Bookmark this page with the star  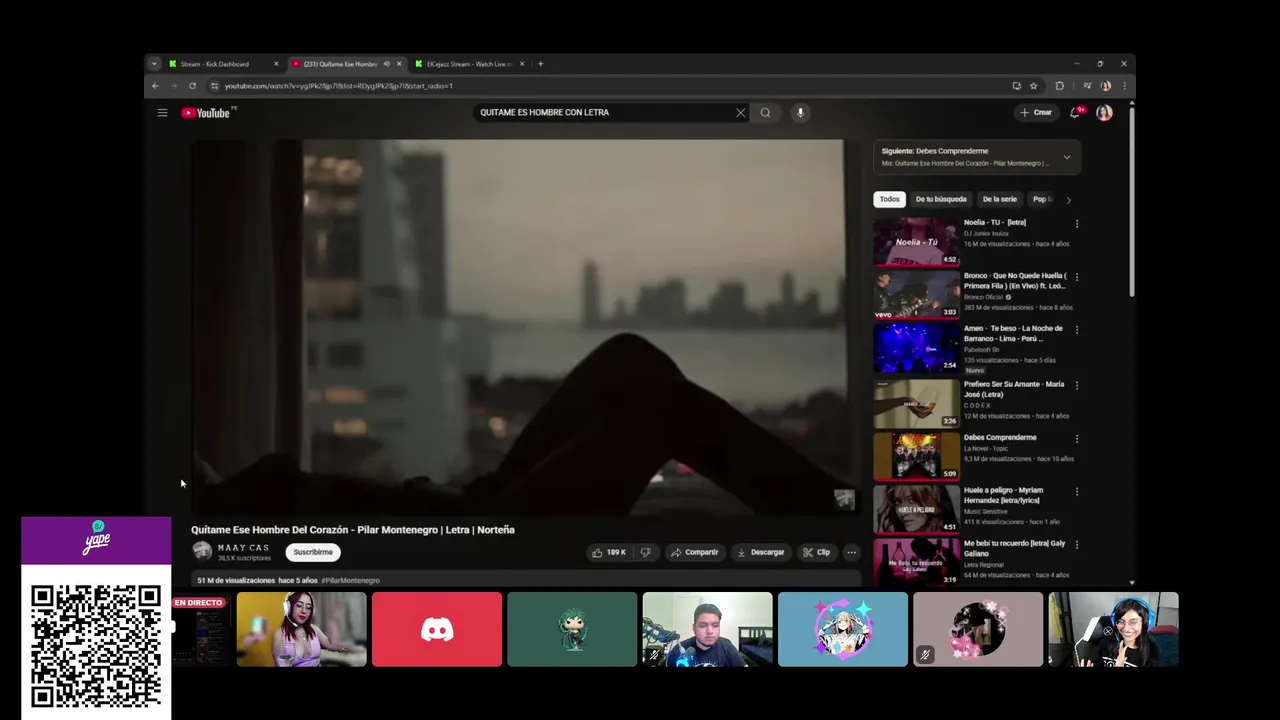(x=1033, y=86)
